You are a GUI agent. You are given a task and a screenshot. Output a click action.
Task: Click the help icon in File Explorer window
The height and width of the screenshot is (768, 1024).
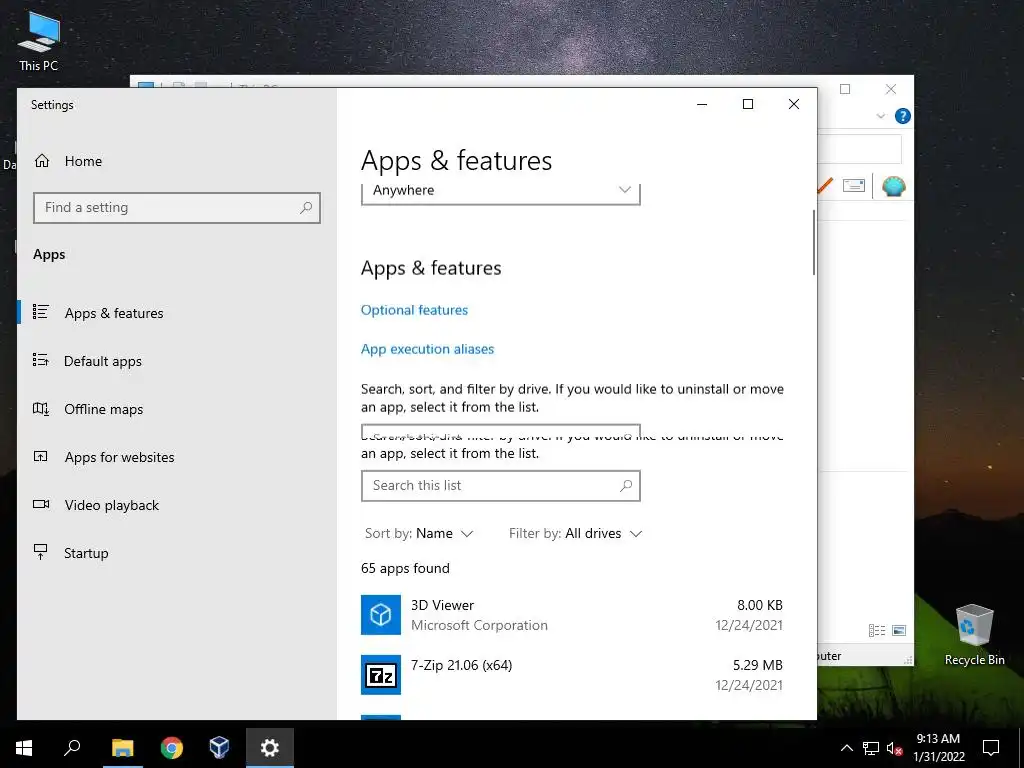(x=903, y=116)
